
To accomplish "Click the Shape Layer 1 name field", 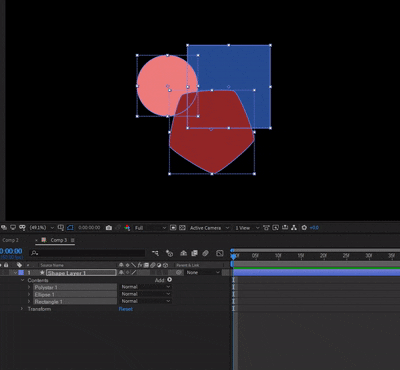I will pos(81,273).
